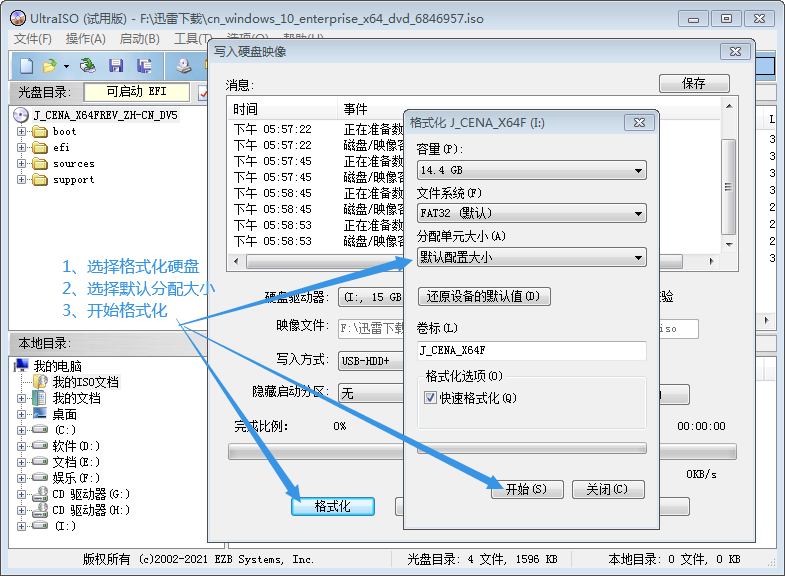Click the 文档(E:) drive icon
Image resolution: width=785 pixels, height=576 pixels.
pyautogui.click(x=40, y=461)
